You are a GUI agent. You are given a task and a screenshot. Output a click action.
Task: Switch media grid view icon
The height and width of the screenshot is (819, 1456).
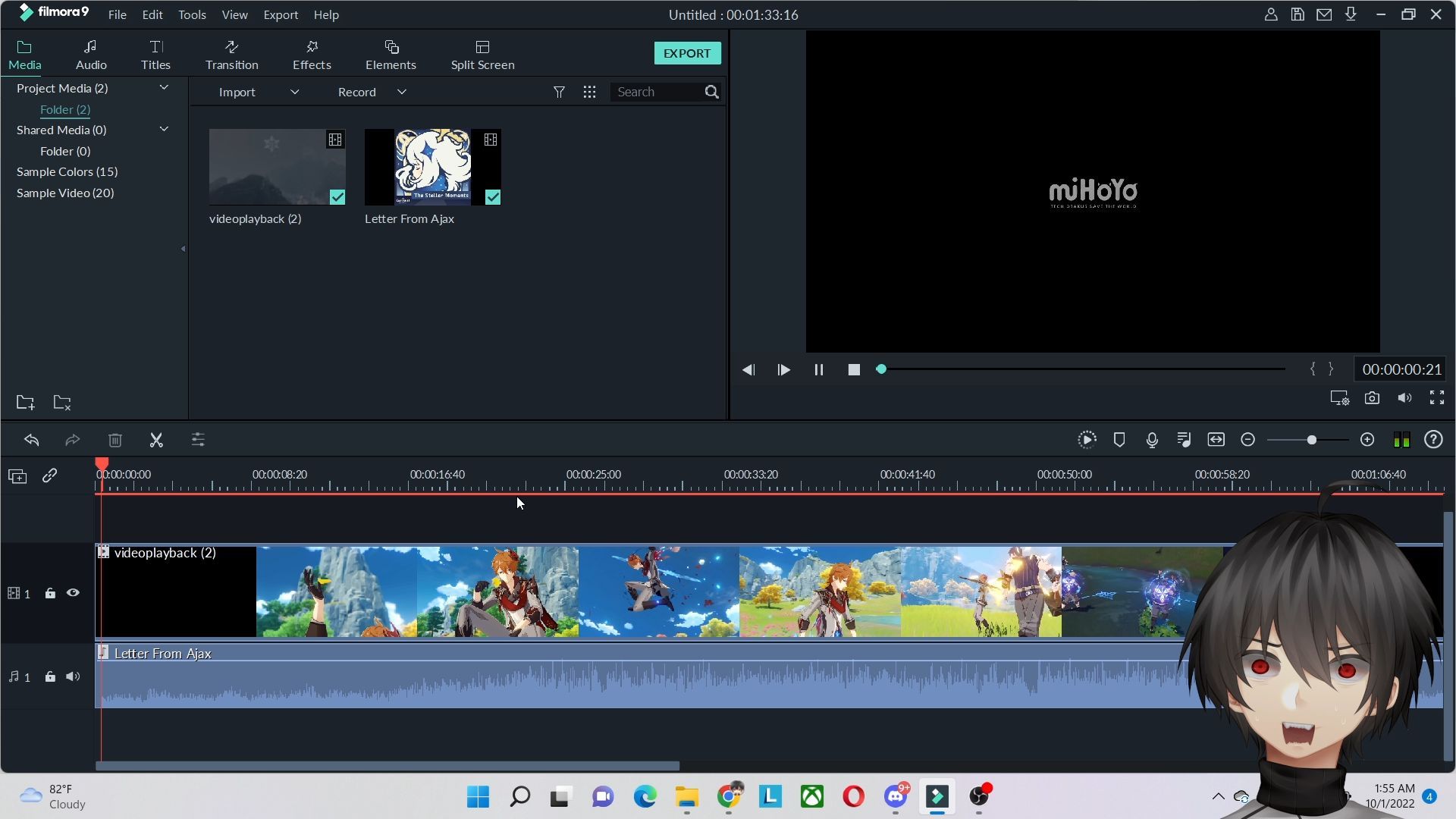click(589, 92)
